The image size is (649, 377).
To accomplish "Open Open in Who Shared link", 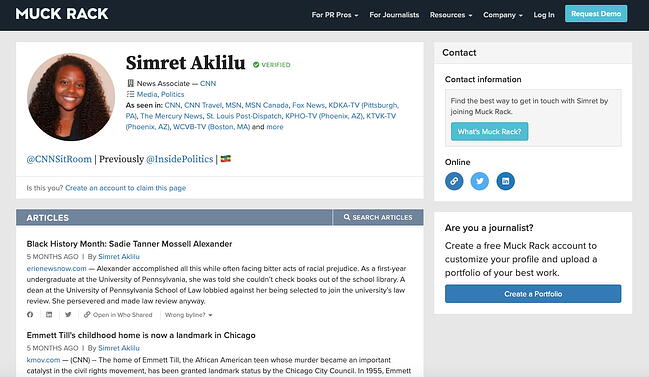I will click(x=118, y=315).
